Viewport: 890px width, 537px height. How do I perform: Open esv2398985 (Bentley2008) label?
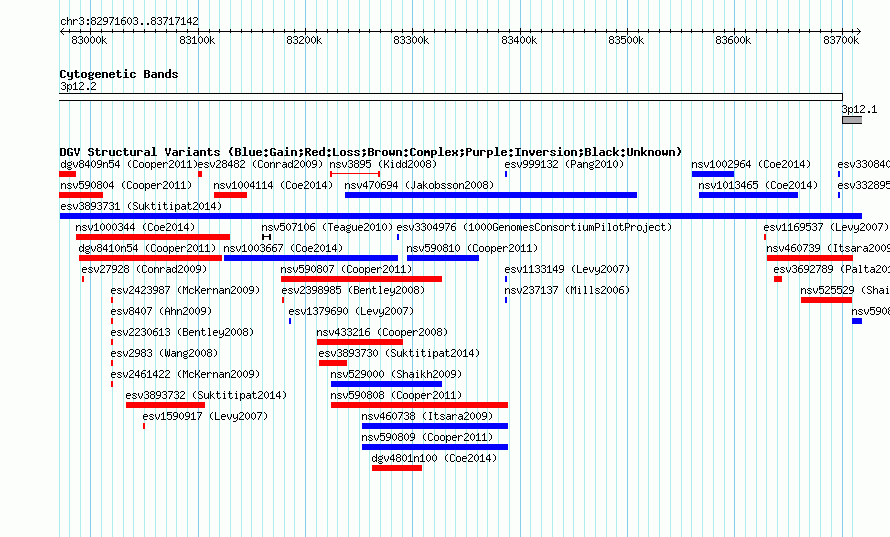click(353, 291)
